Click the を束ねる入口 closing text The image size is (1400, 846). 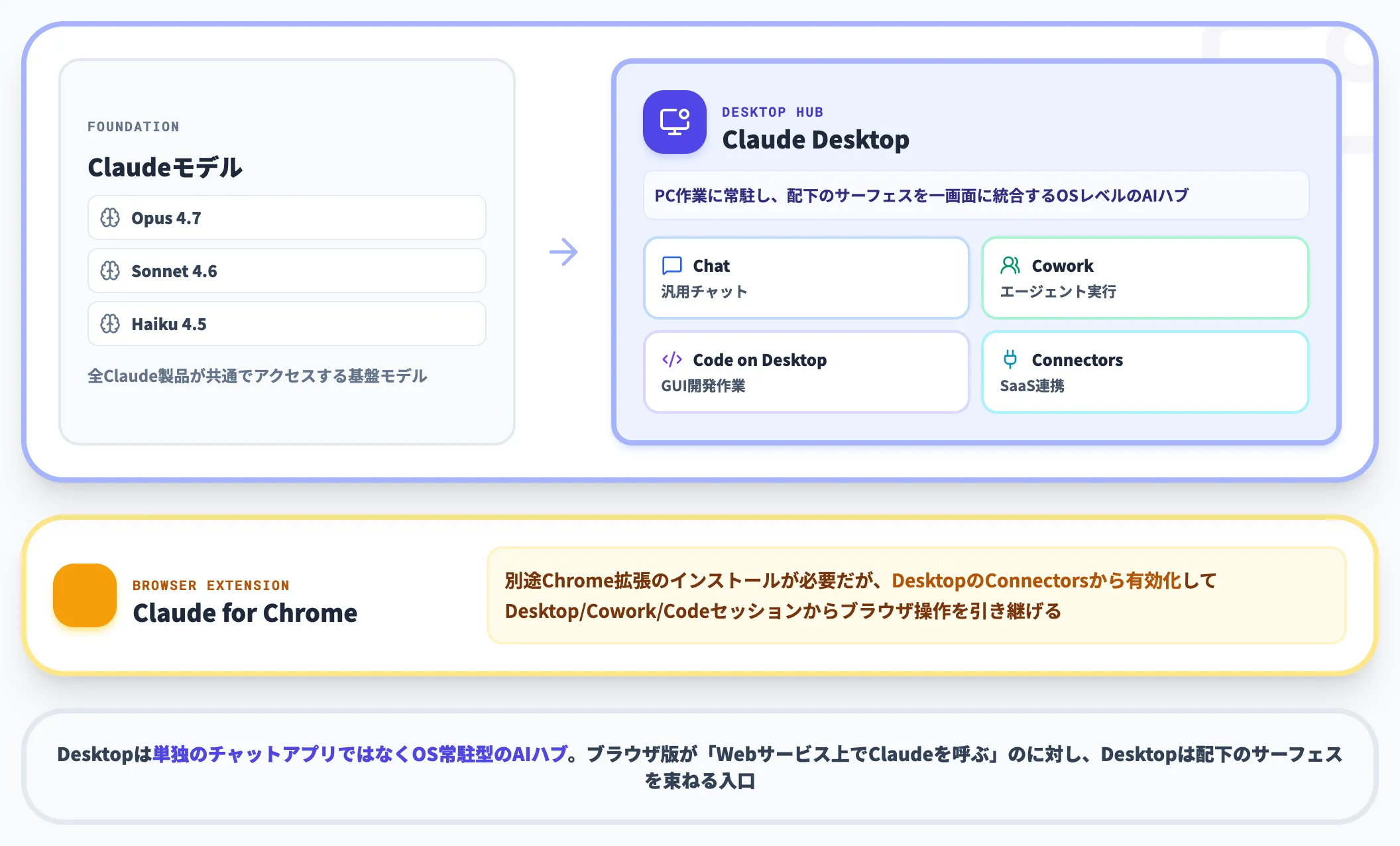point(700,781)
